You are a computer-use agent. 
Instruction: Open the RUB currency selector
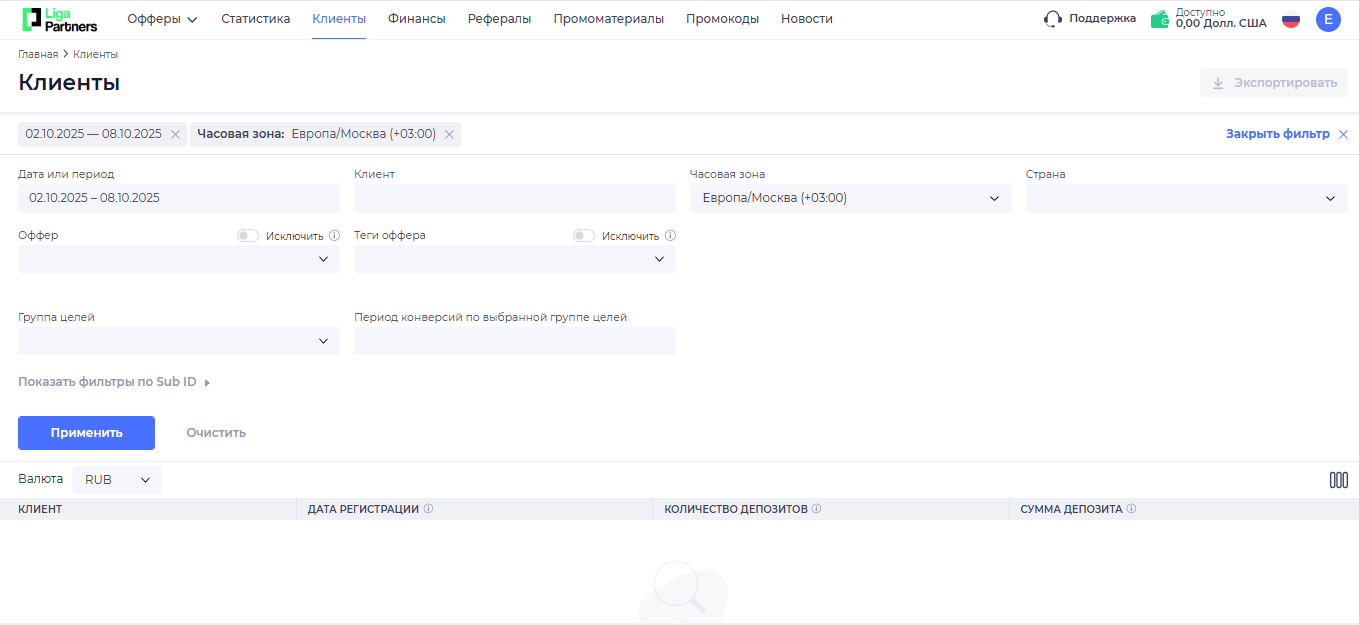point(116,479)
